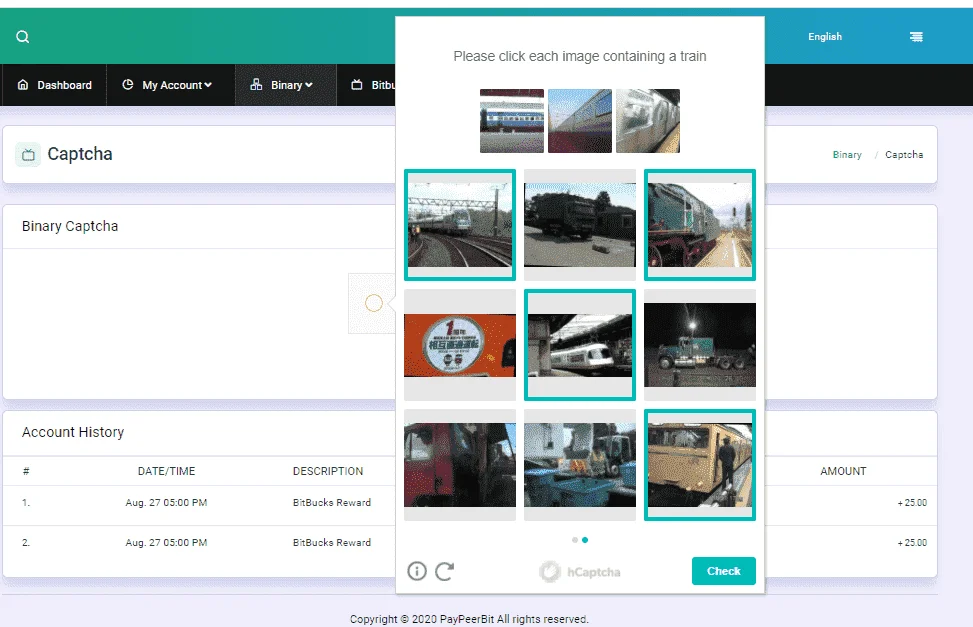Click the Binary network icon
This screenshot has width=973, height=627.
256,84
